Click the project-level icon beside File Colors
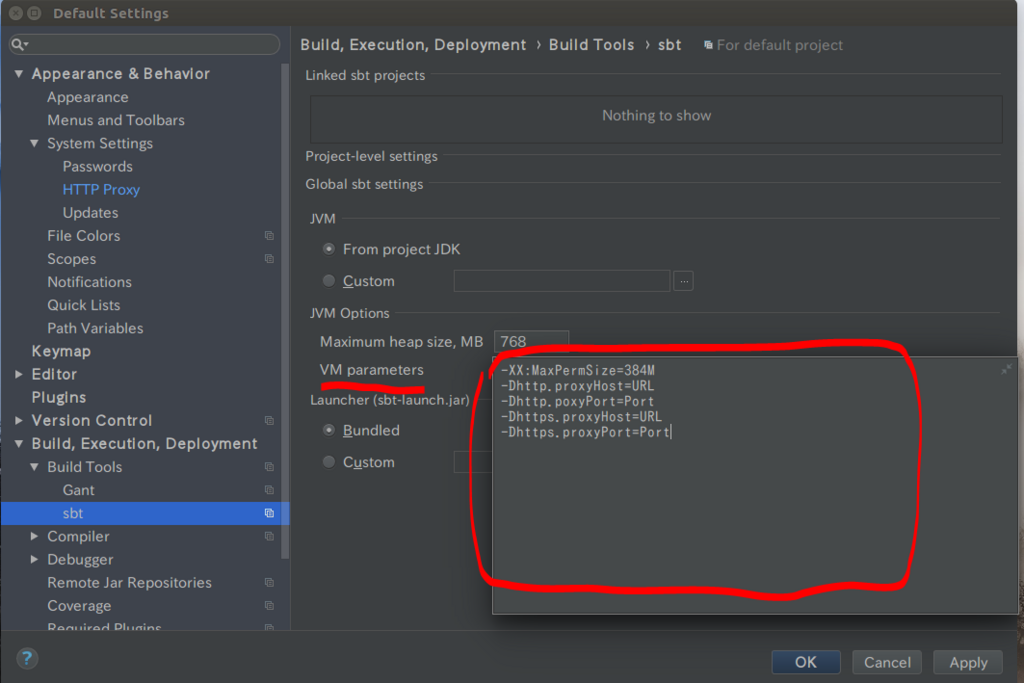Image resolution: width=1024 pixels, height=683 pixels. [269, 236]
